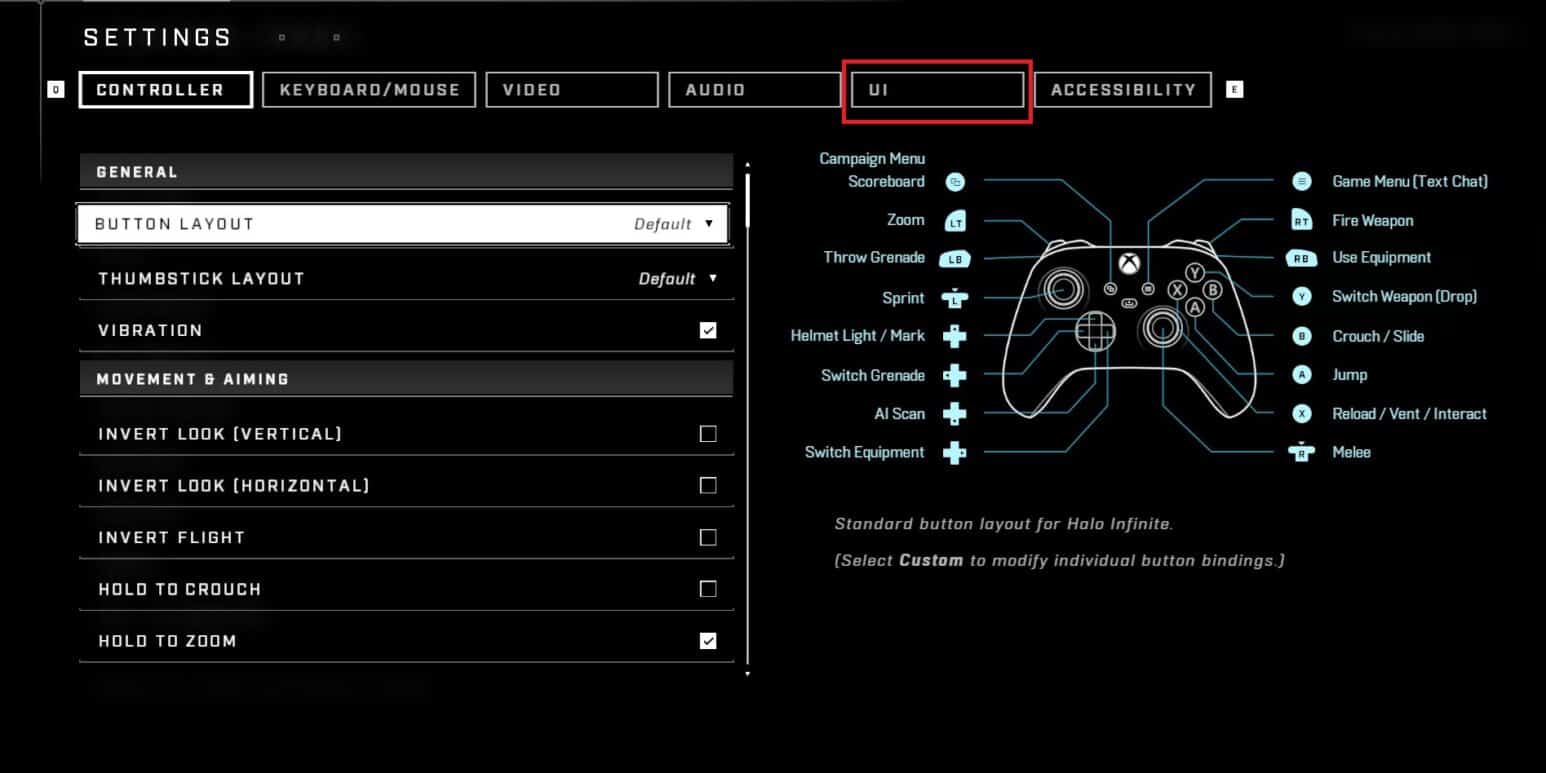This screenshot has height=773, width=1546.
Task: Click the 'Helmet Light / Mark' label
Action: (x=858, y=336)
